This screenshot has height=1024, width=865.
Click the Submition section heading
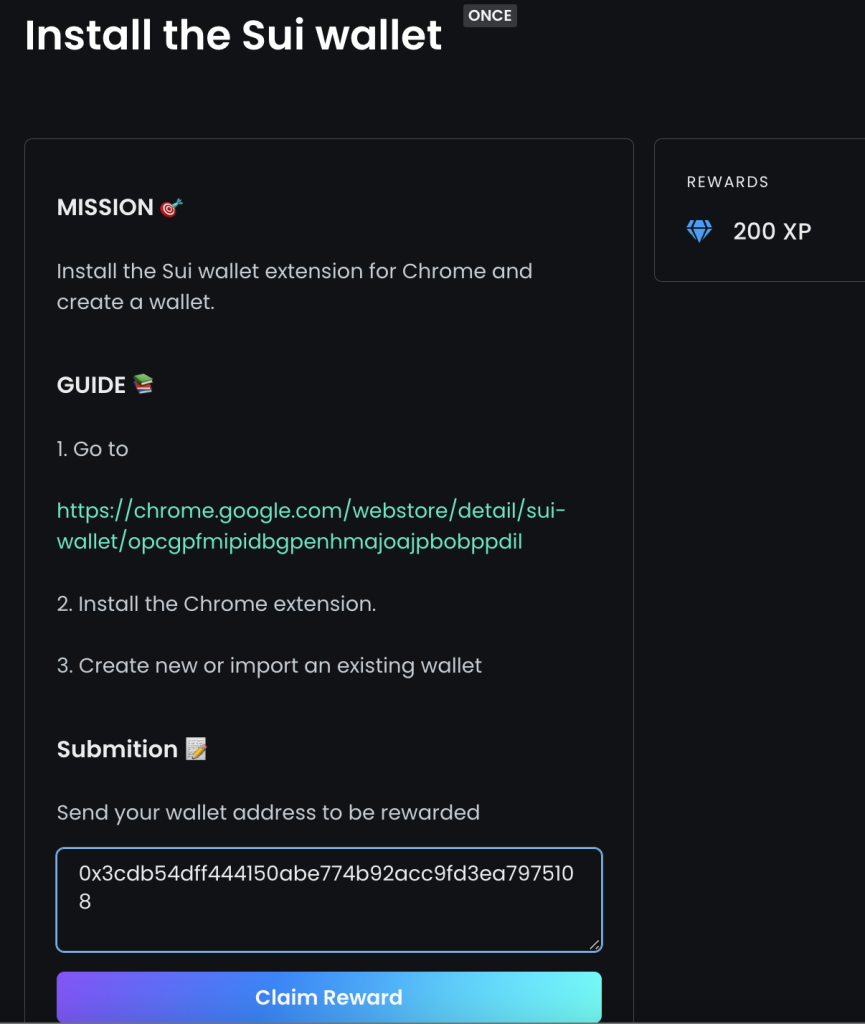tap(117, 749)
